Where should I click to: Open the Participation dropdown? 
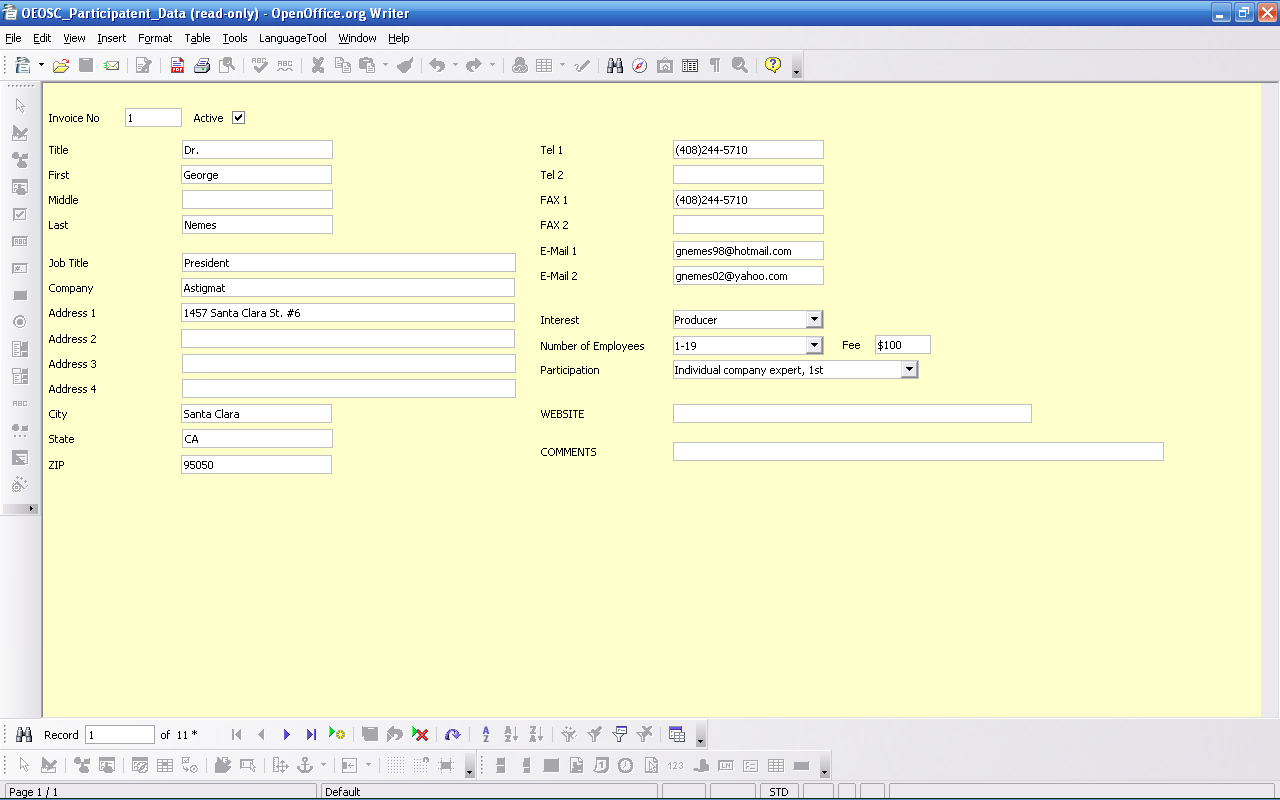pos(909,369)
